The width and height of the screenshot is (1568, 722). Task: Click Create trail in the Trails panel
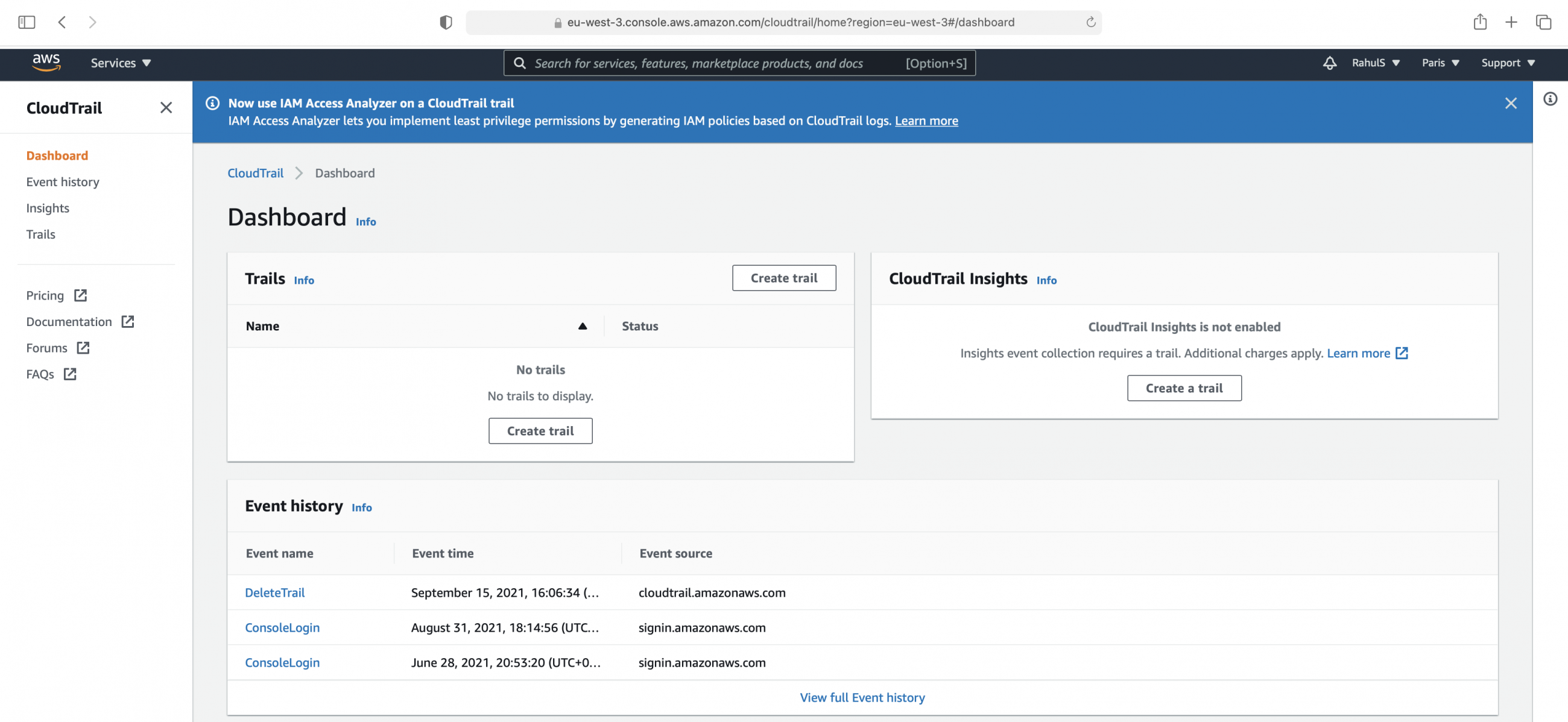[x=784, y=278]
